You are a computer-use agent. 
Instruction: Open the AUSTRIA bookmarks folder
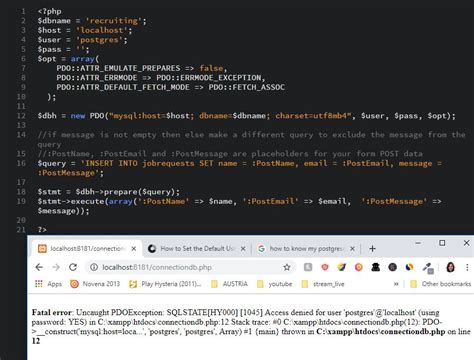(230, 284)
